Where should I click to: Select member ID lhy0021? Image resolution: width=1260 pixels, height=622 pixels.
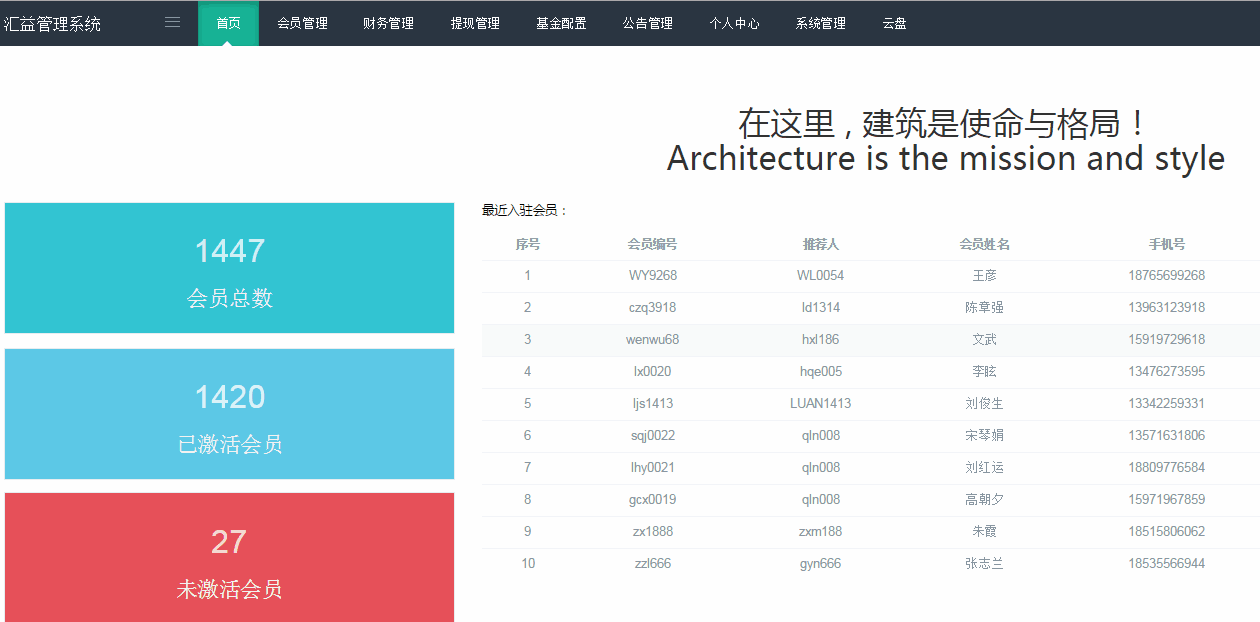[653, 468]
